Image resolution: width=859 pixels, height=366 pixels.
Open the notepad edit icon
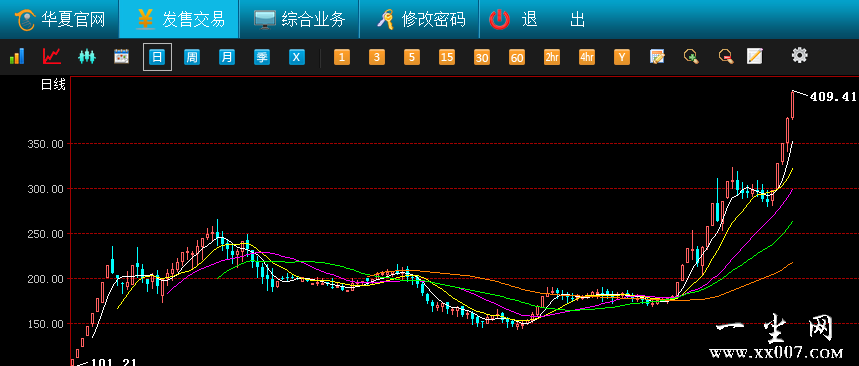pyautogui.click(x=755, y=56)
